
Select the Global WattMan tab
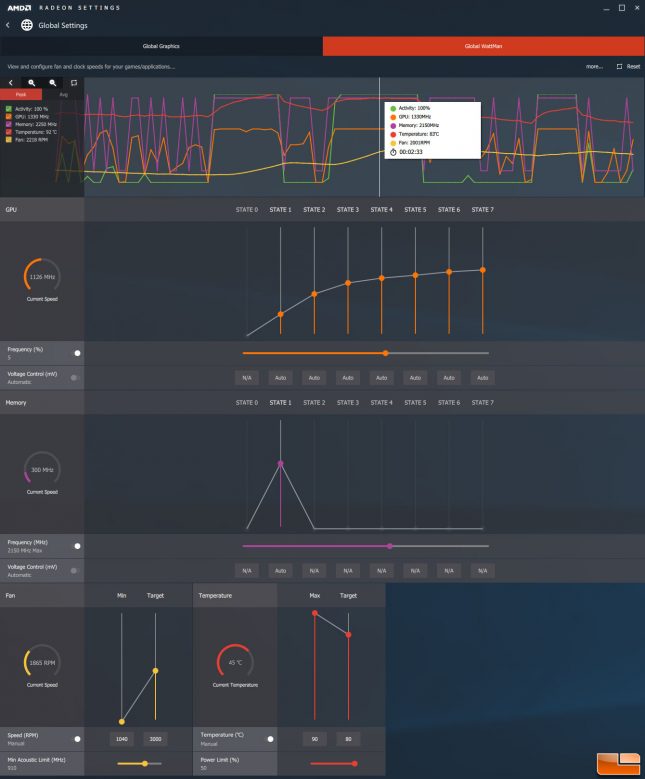[484, 46]
